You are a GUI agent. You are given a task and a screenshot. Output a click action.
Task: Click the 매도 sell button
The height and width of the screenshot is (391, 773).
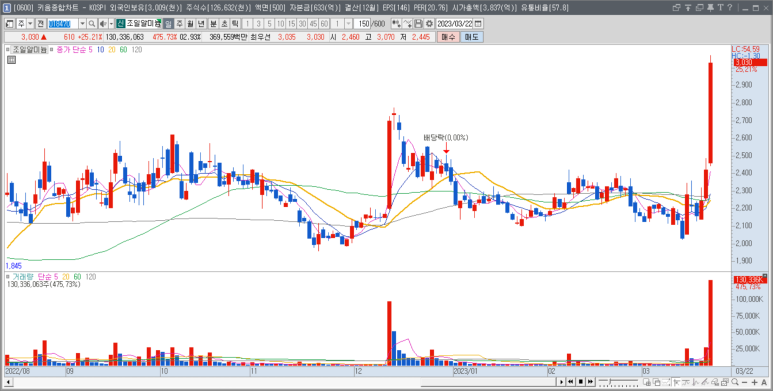tap(472, 37)
